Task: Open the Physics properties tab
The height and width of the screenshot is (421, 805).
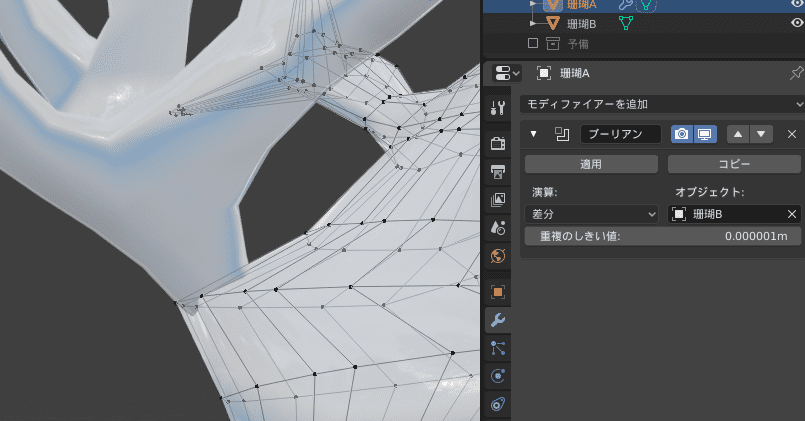Action: 497,376
